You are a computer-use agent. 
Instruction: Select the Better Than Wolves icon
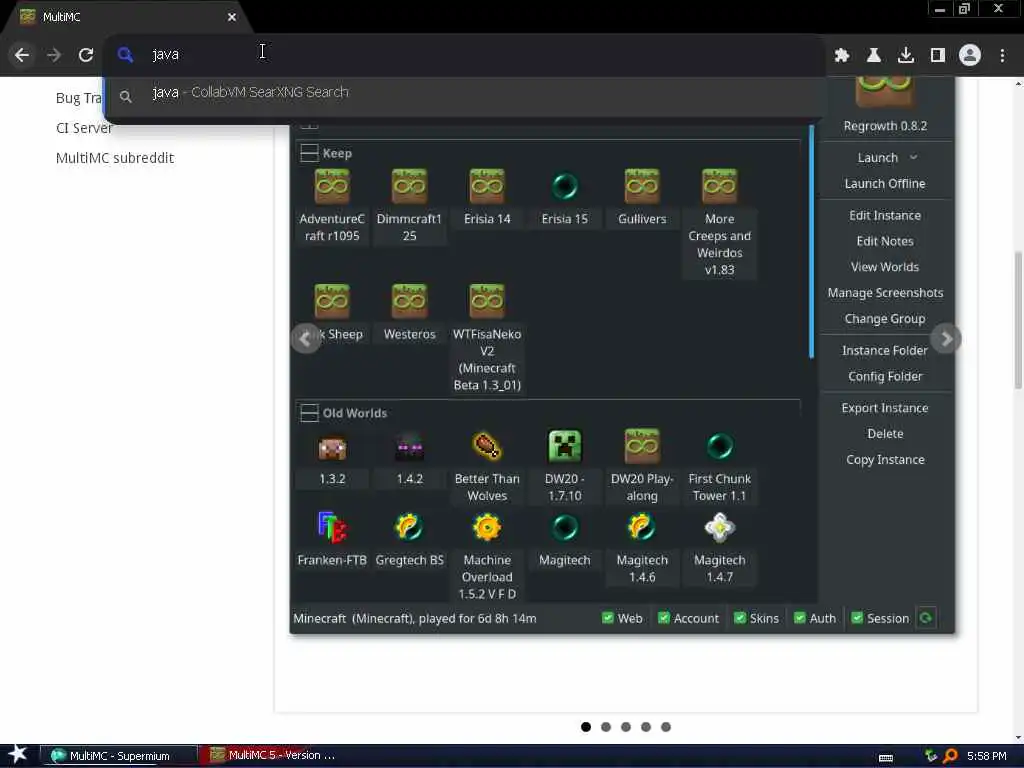(x=487, y=447)
